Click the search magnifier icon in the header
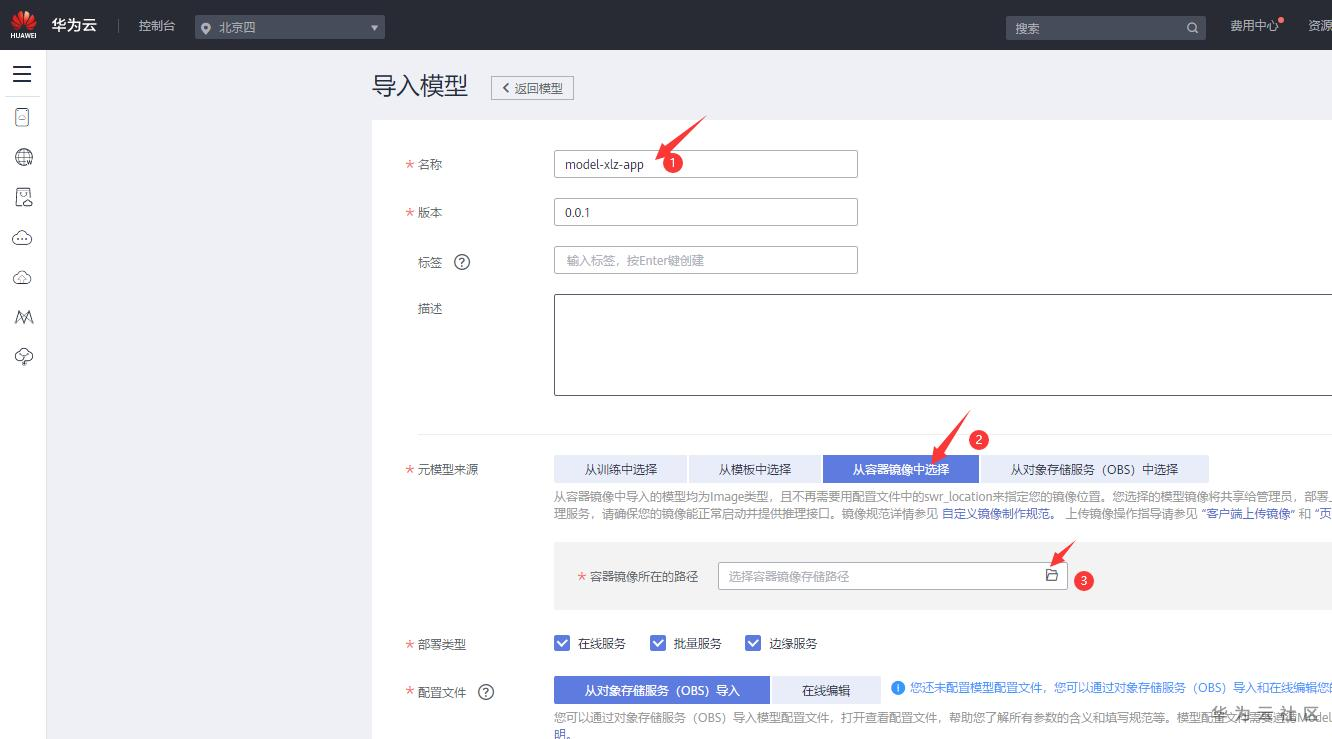 (x=1192, y=28)
